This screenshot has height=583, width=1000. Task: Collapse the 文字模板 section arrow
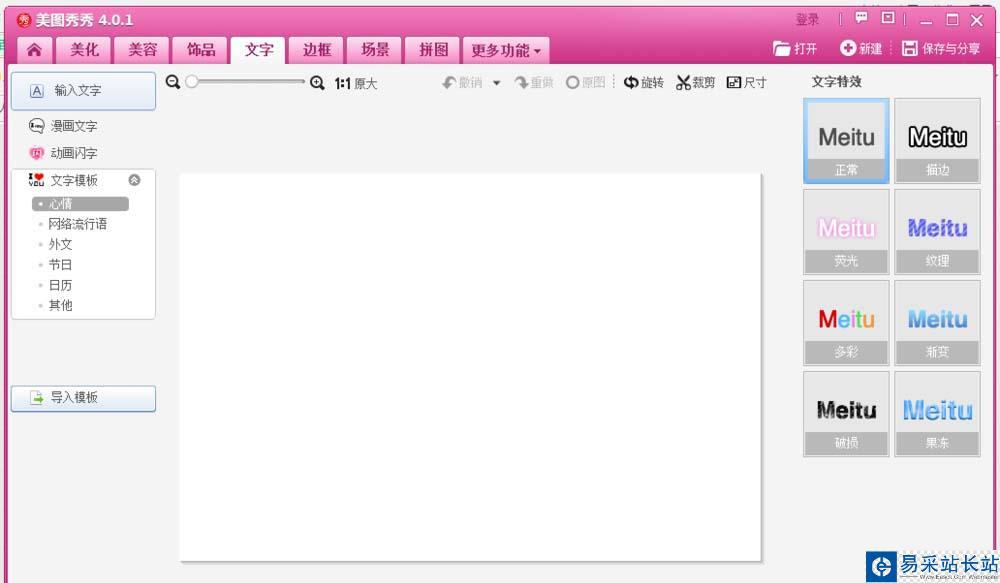[x=134, y=180]
